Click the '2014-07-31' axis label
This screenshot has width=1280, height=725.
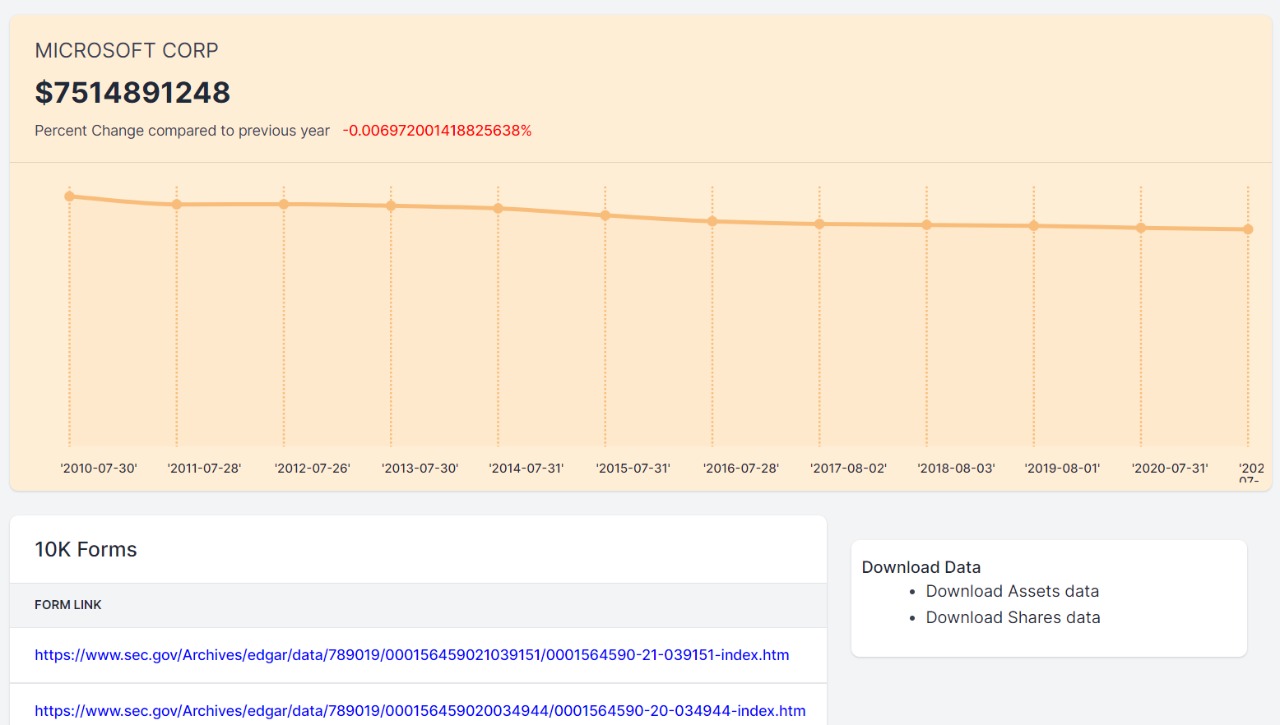526,468
